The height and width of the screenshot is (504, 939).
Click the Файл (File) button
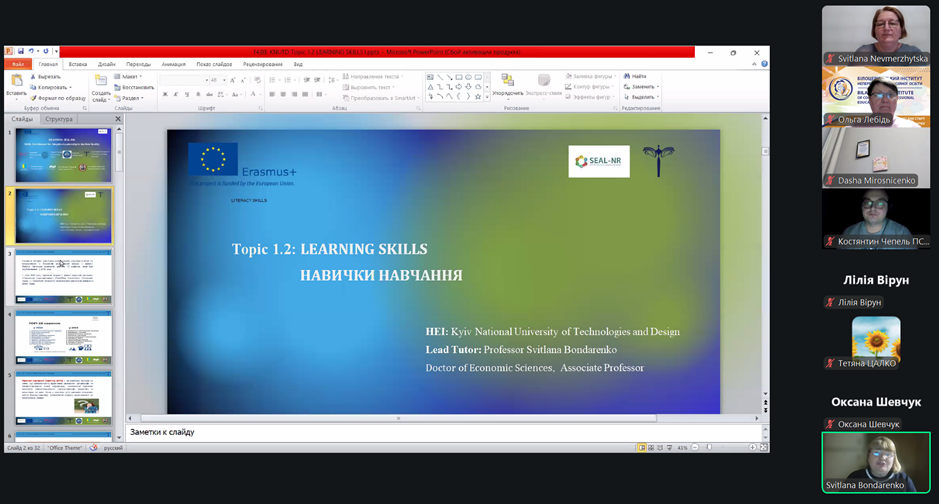click(x=18, y=64)
